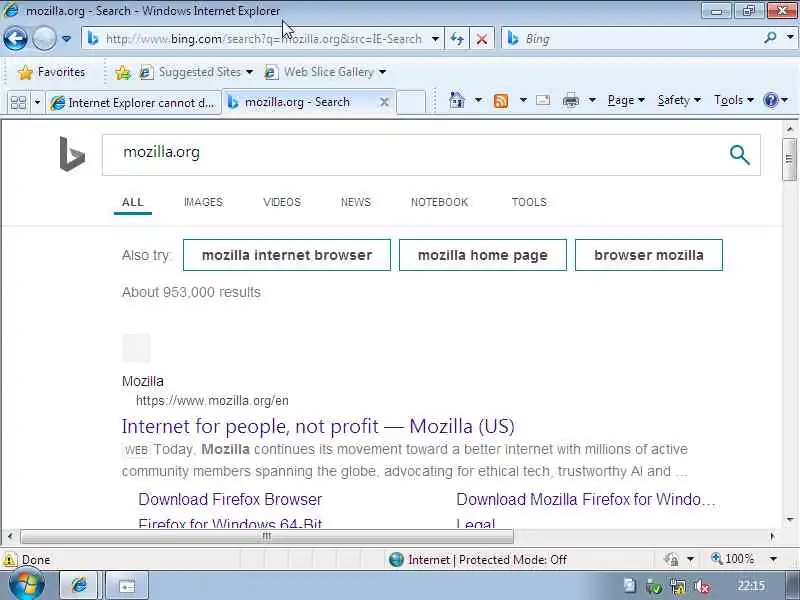The image size is (800, 600).
Task: Expand the Print dropdown arrow
Action: pos(592,100)
